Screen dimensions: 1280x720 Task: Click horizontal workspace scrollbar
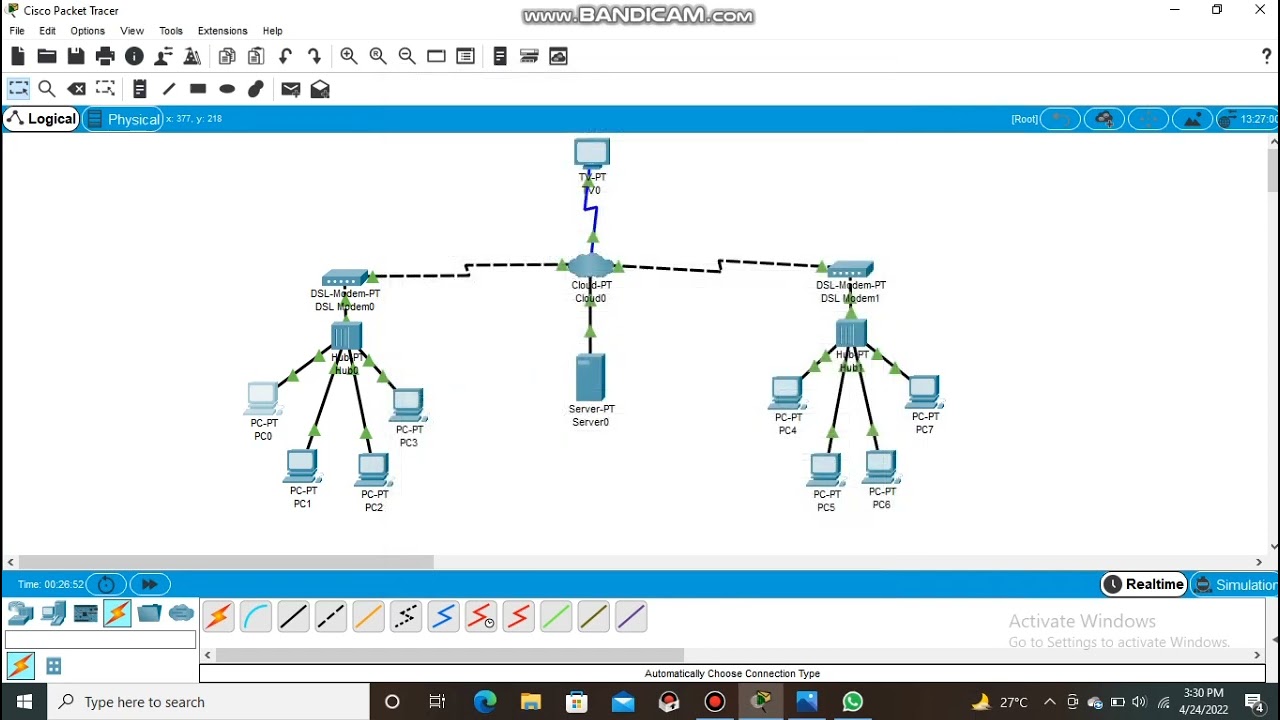[226, 562]
